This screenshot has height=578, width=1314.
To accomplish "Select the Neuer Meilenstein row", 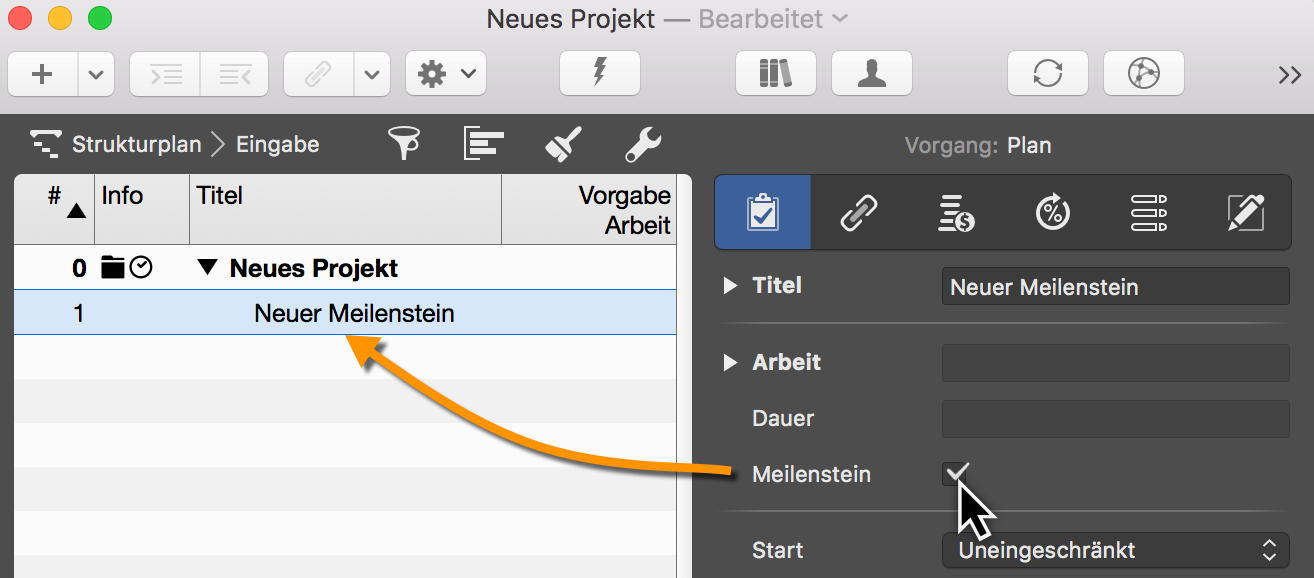I will (353, 313).
